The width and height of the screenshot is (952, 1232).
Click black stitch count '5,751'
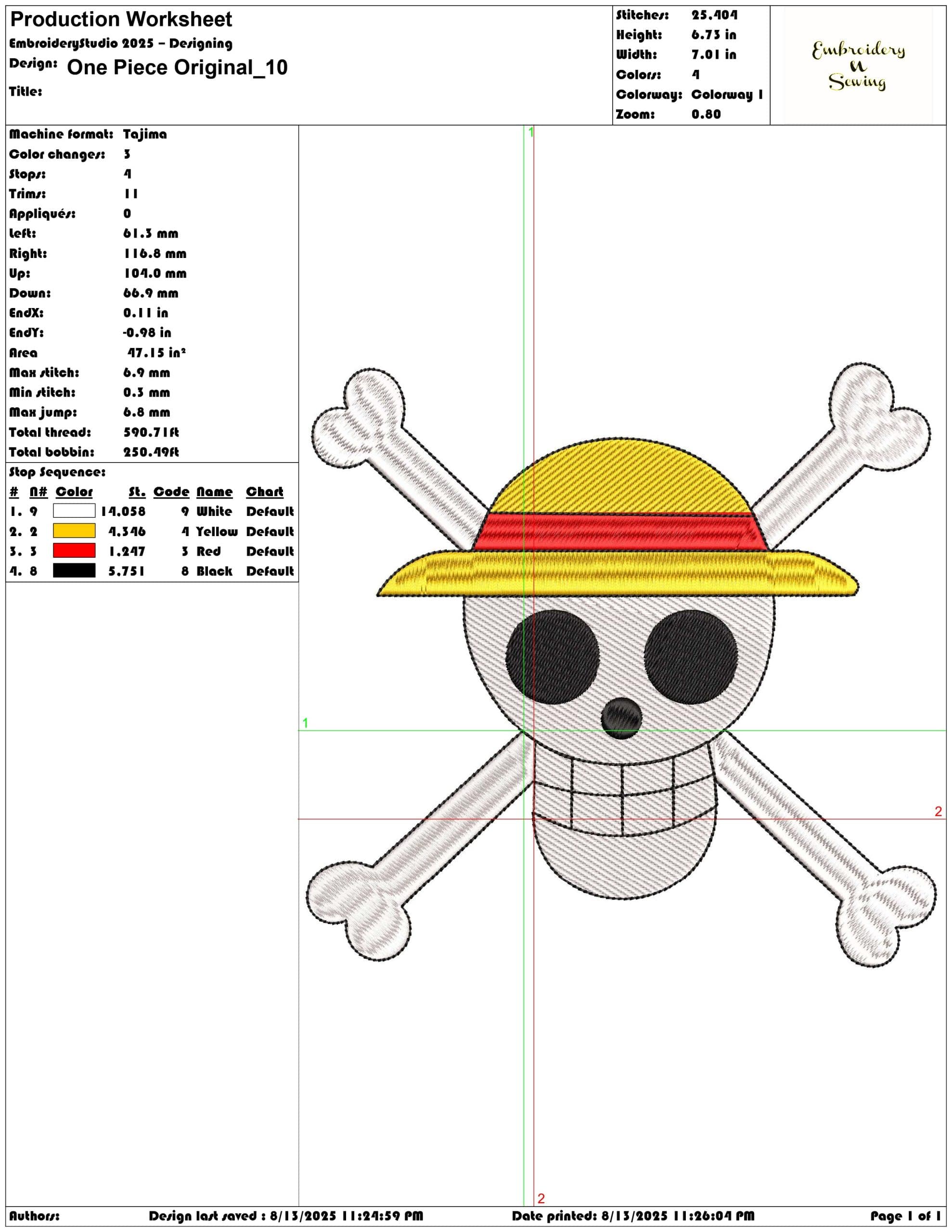pos(127,571)
